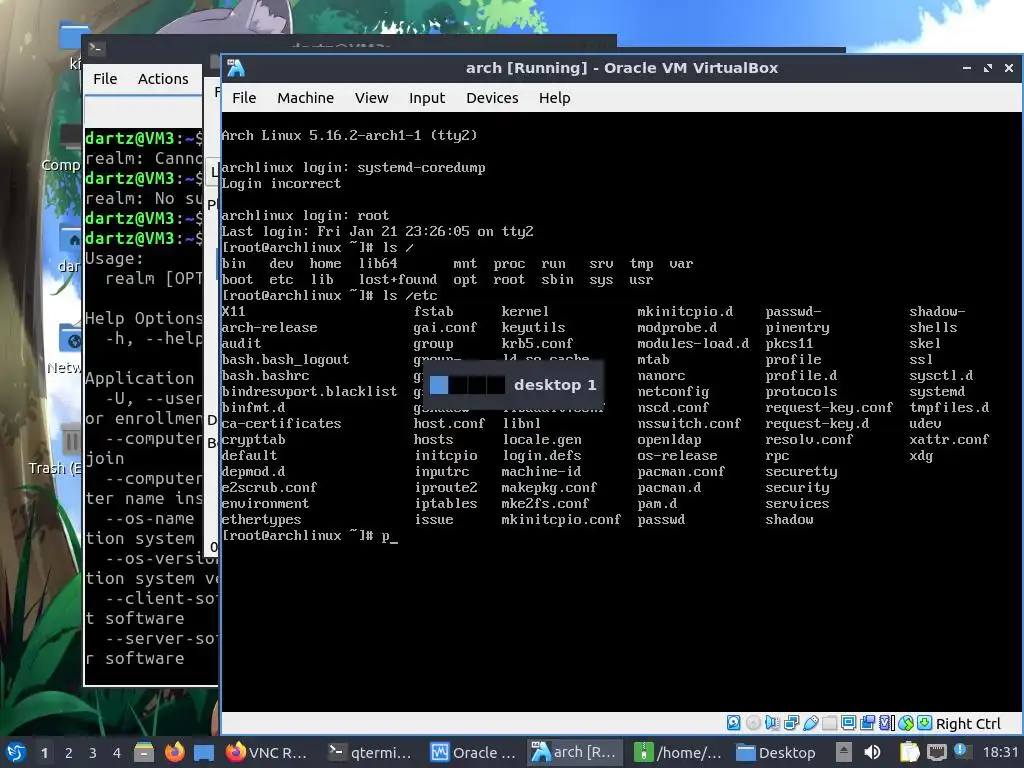The image size is (1024, 768).
Task: Switch to desktop 2 in the pager
Action: 69,753
